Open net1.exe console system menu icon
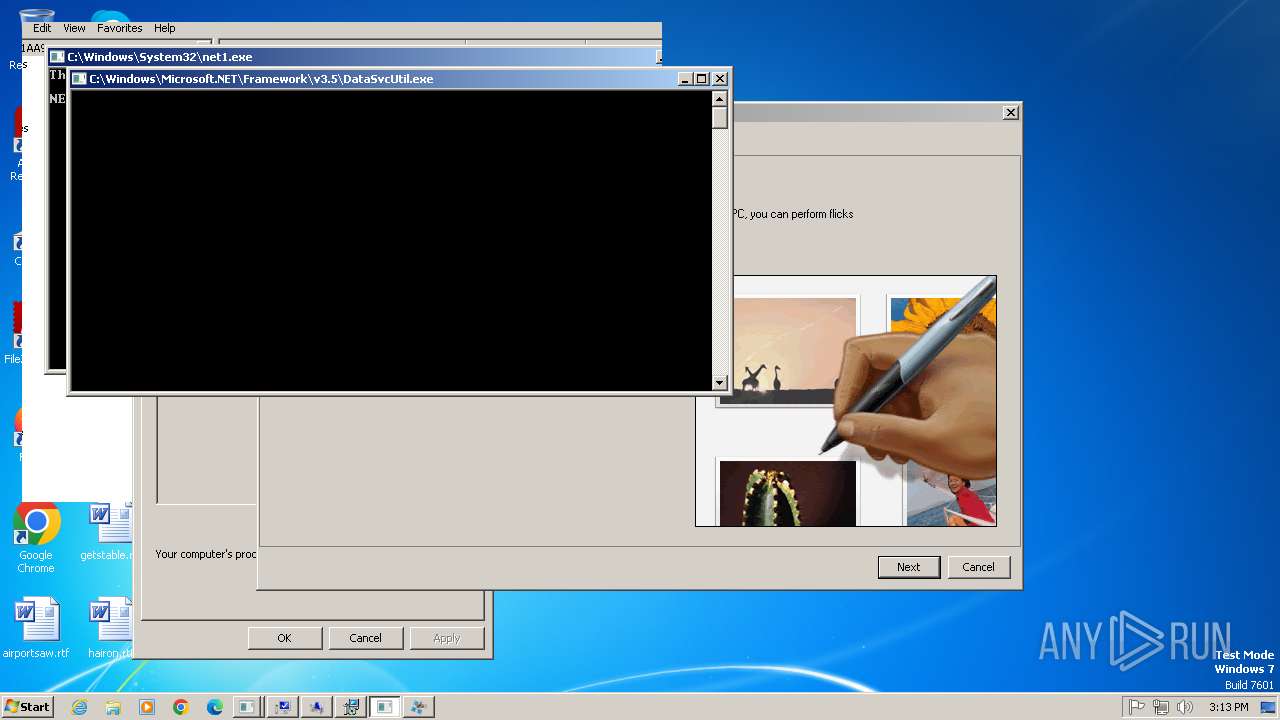This screenshot has width=1280, height=720. [x=57, y=57]
